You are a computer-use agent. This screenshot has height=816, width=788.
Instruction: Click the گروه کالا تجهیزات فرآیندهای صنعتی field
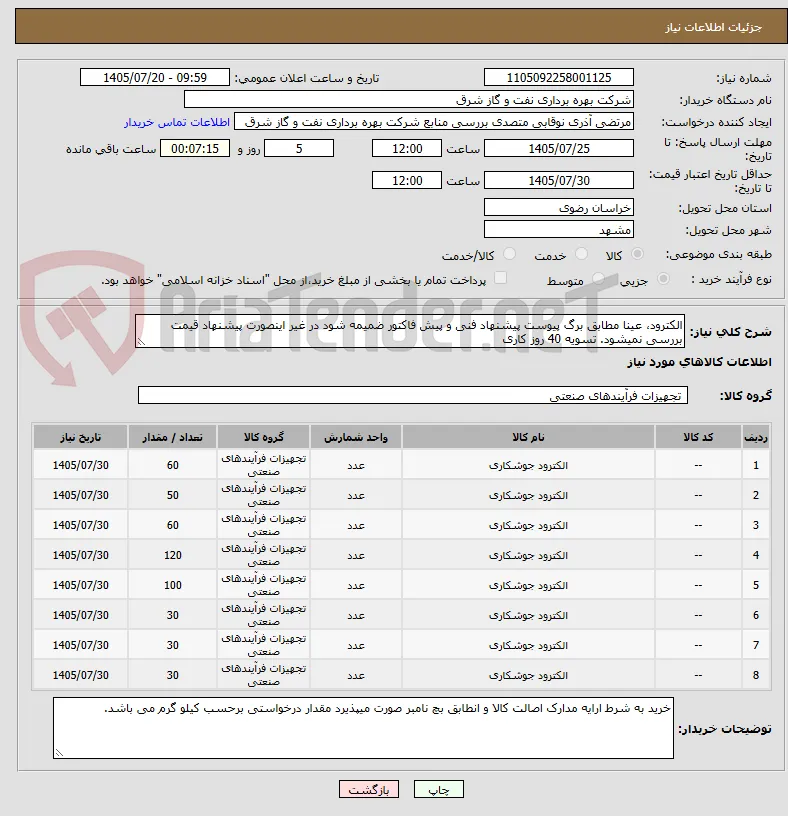[413, 396]
